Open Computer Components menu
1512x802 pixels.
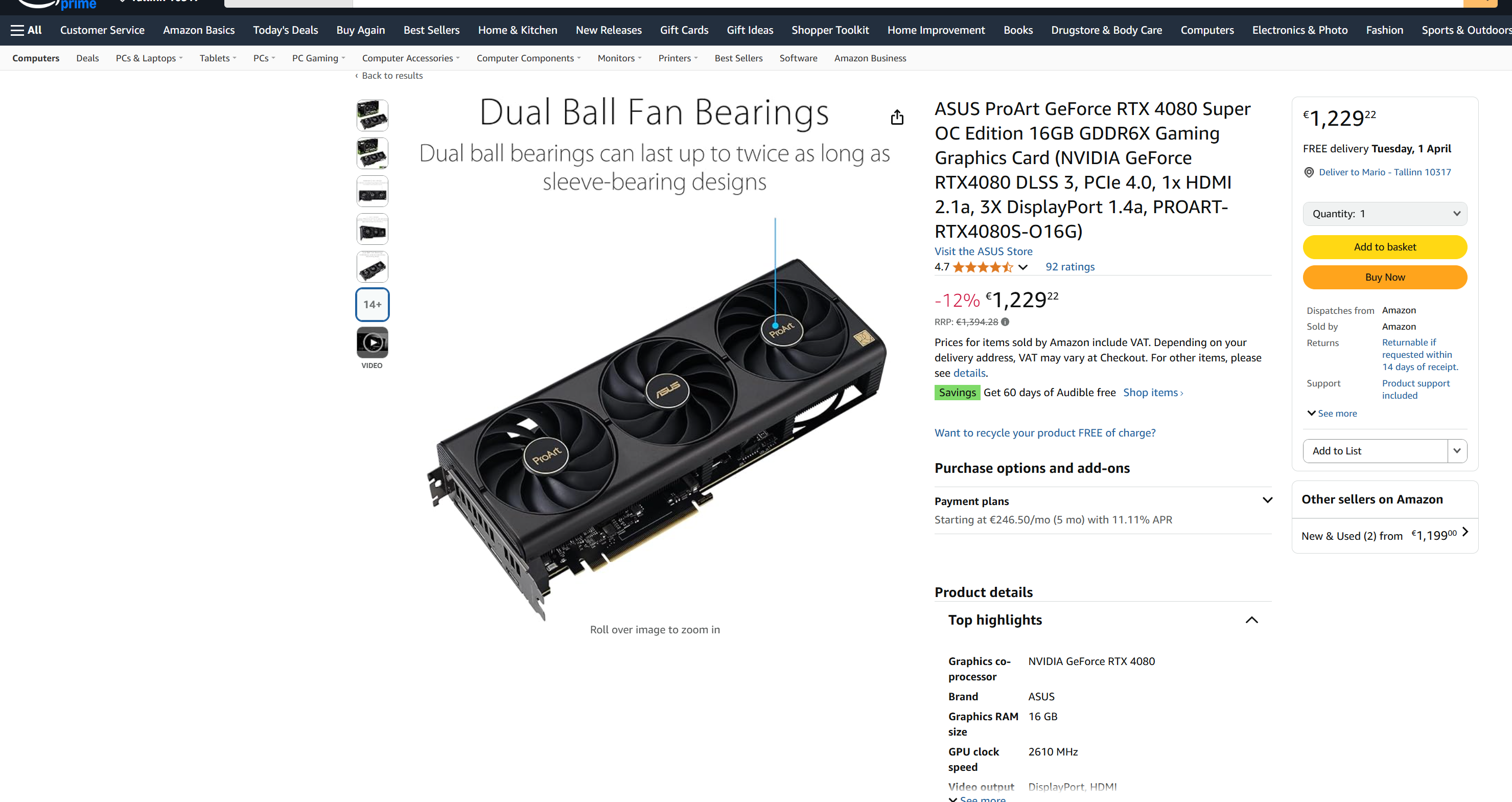coord(528,58)
